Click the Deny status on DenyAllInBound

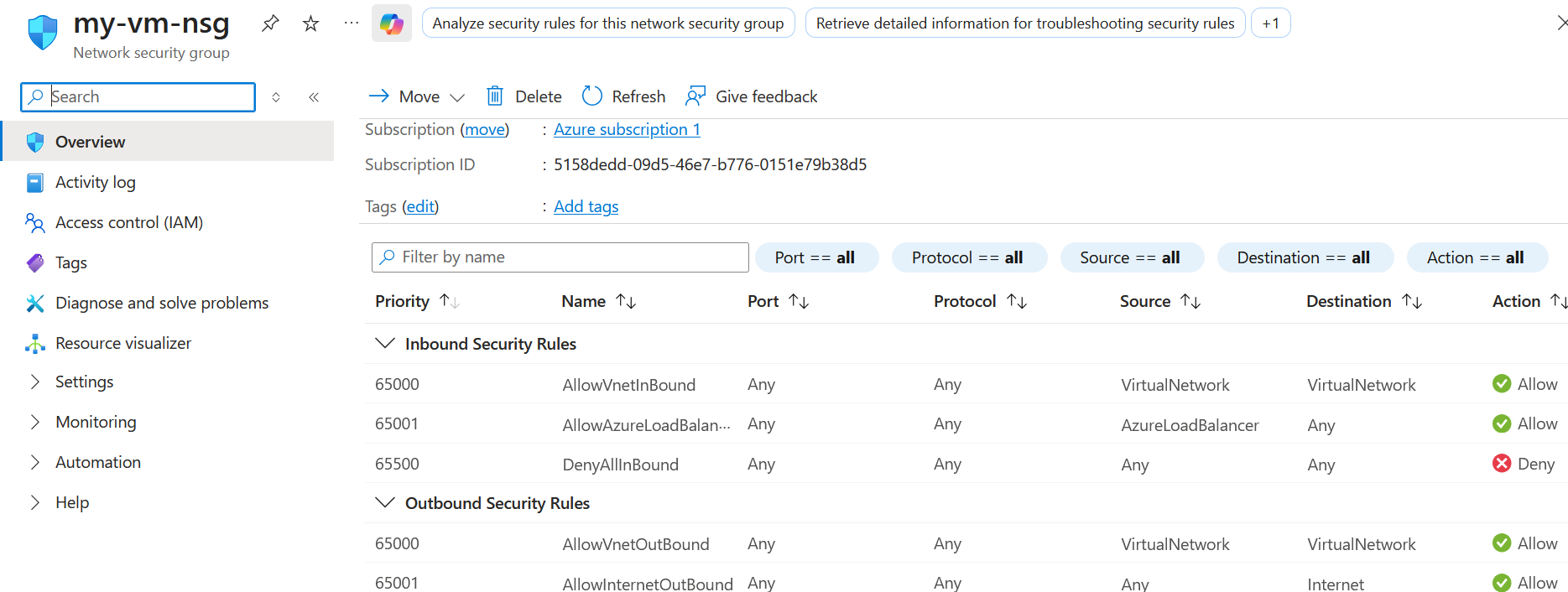[1524, 464]
